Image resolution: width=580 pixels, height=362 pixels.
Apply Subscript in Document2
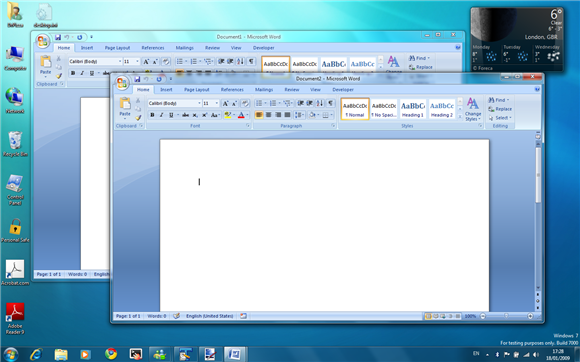coord(195,115)
